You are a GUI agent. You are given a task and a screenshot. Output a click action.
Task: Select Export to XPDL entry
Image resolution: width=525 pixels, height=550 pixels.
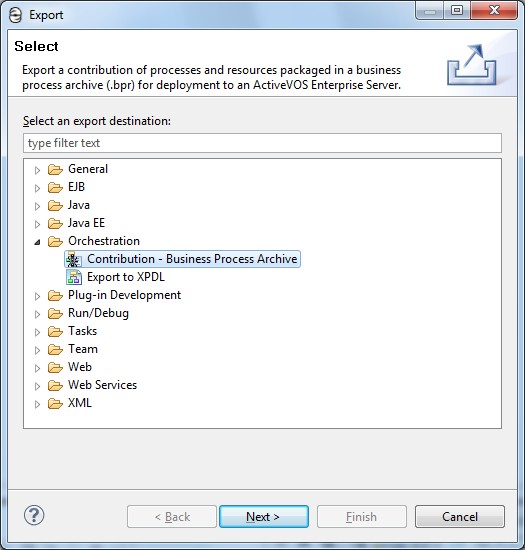point(126,277)
